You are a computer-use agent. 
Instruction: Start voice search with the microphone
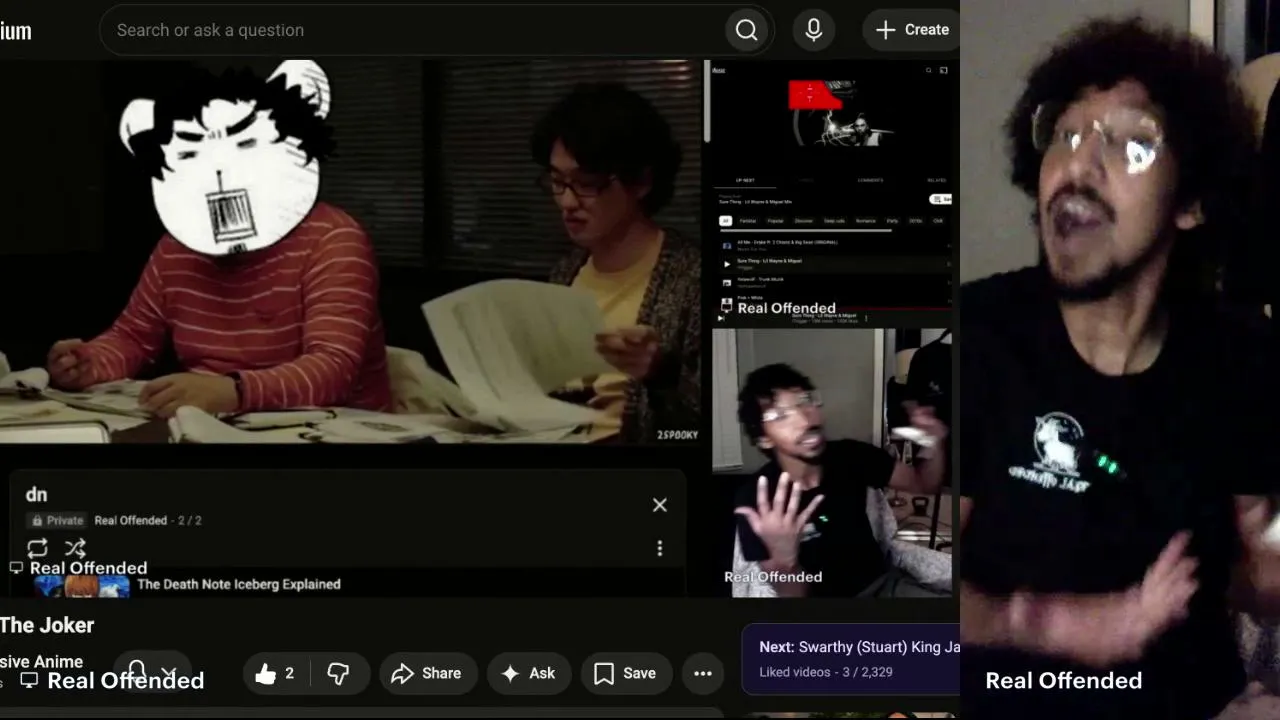pyautogui.click(x=814, y=30)
